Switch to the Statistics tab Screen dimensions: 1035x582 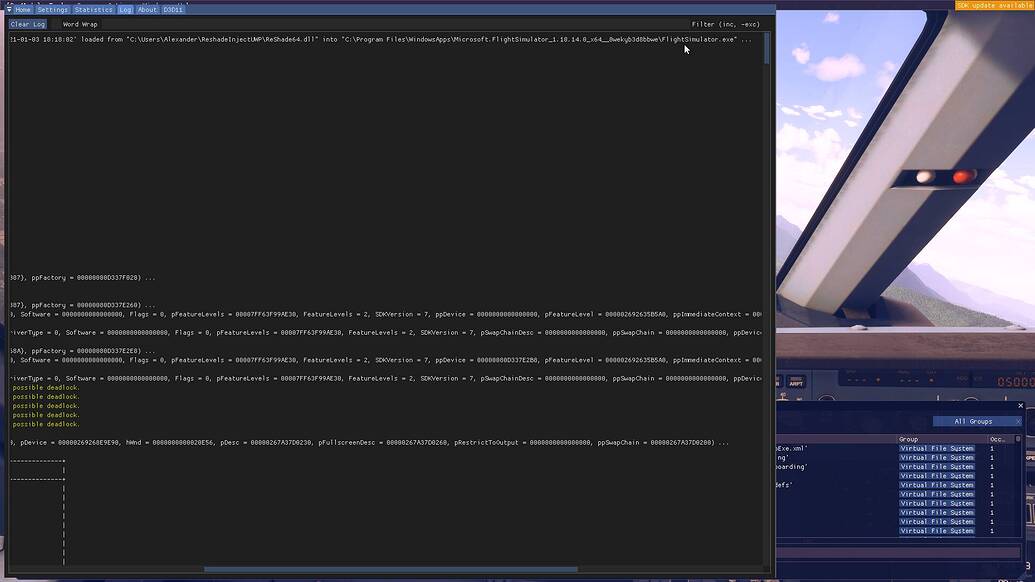click(x=93, y=9)
